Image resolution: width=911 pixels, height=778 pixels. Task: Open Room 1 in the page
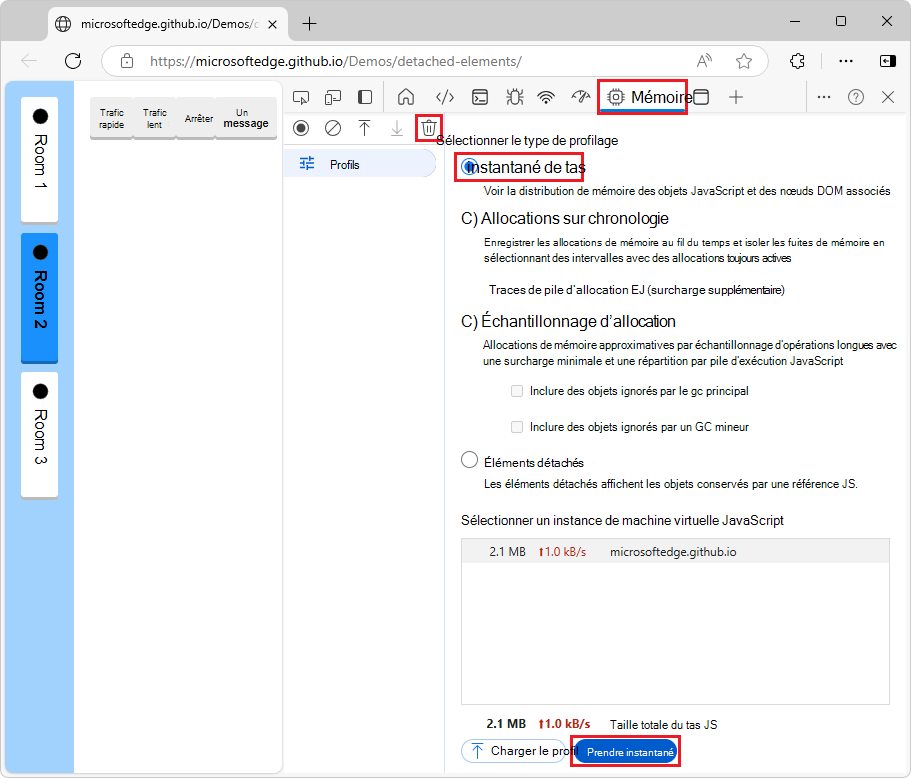[40, 159]
